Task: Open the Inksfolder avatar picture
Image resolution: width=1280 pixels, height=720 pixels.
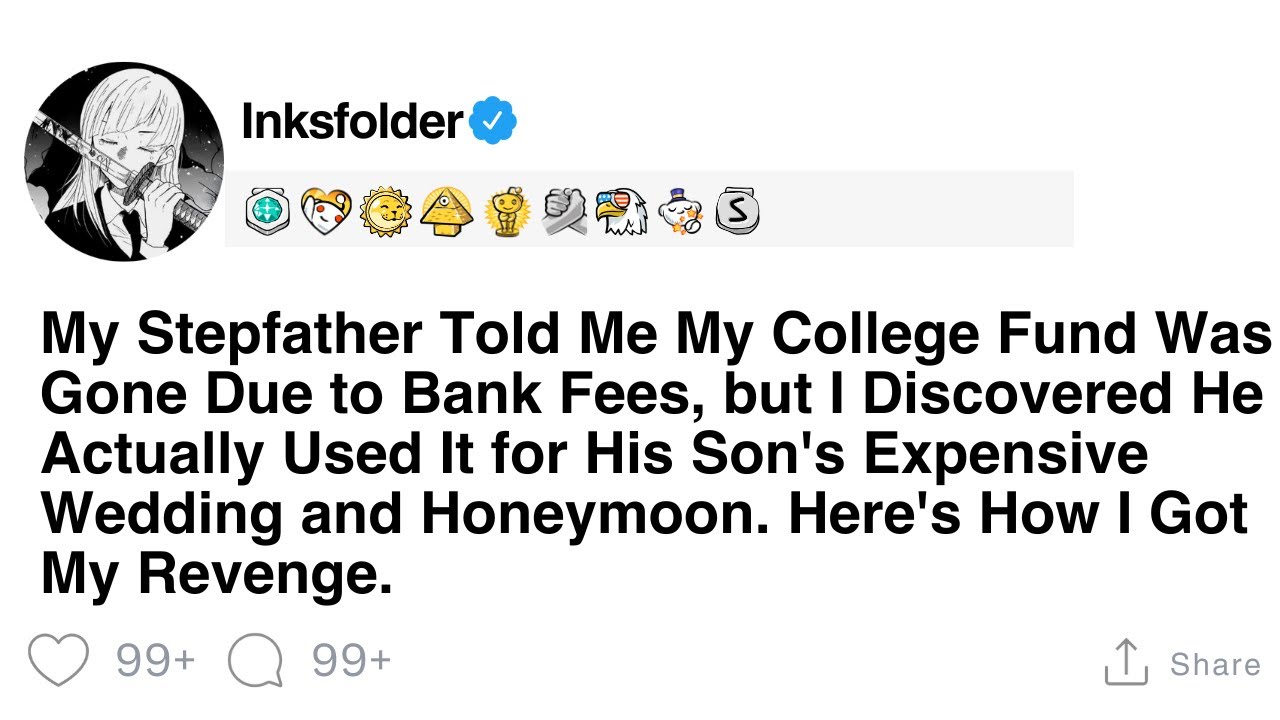Action: pyautogui.click(x=125, y=162)
